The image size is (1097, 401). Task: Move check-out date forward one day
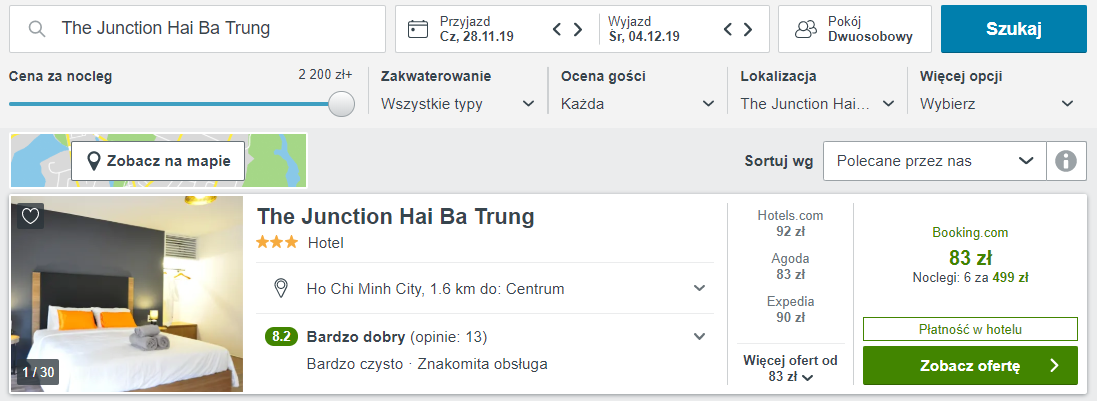pyautogui.click(x=749, y=29)
